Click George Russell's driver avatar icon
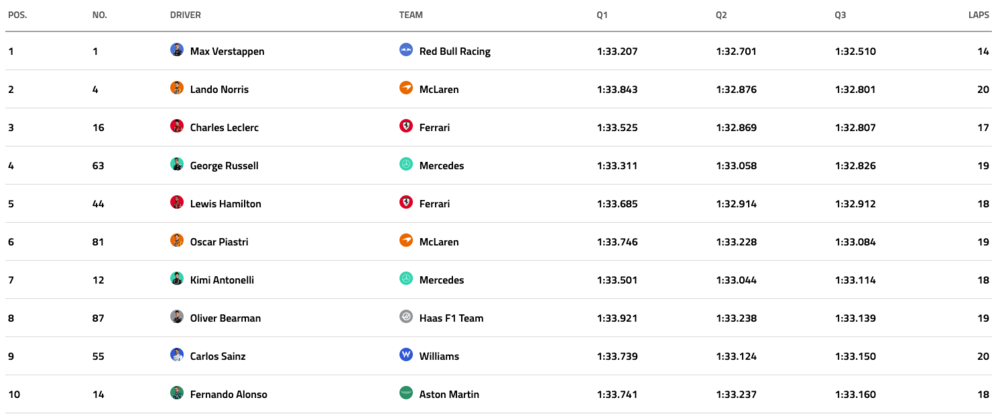This screenshot has height=414, width=1000. (x=177, y=164)
